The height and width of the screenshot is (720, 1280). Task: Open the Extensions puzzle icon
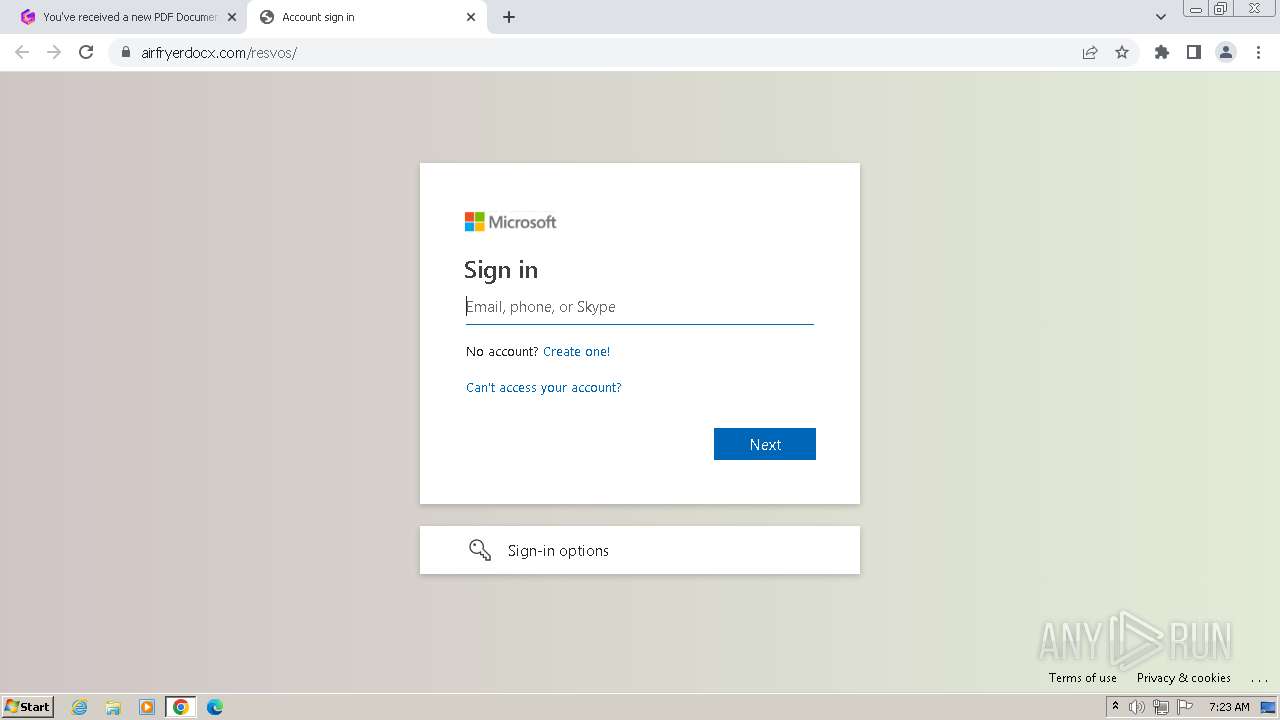click(x=1162, y=52)
